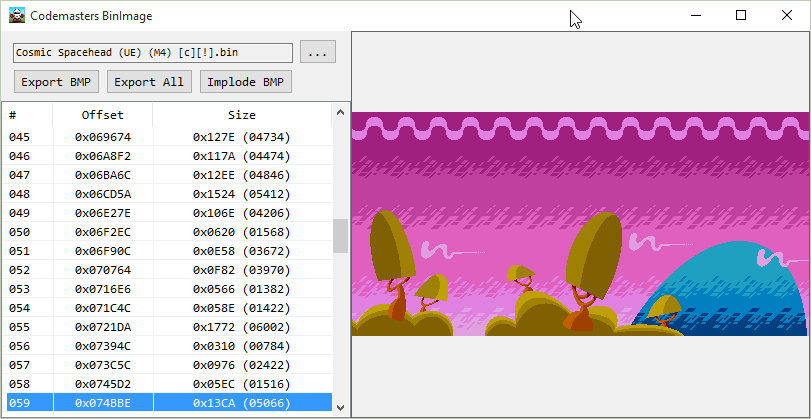Select row 057 in the list
811x419 pixels.
pyautogui.click(x=167, y=365)
